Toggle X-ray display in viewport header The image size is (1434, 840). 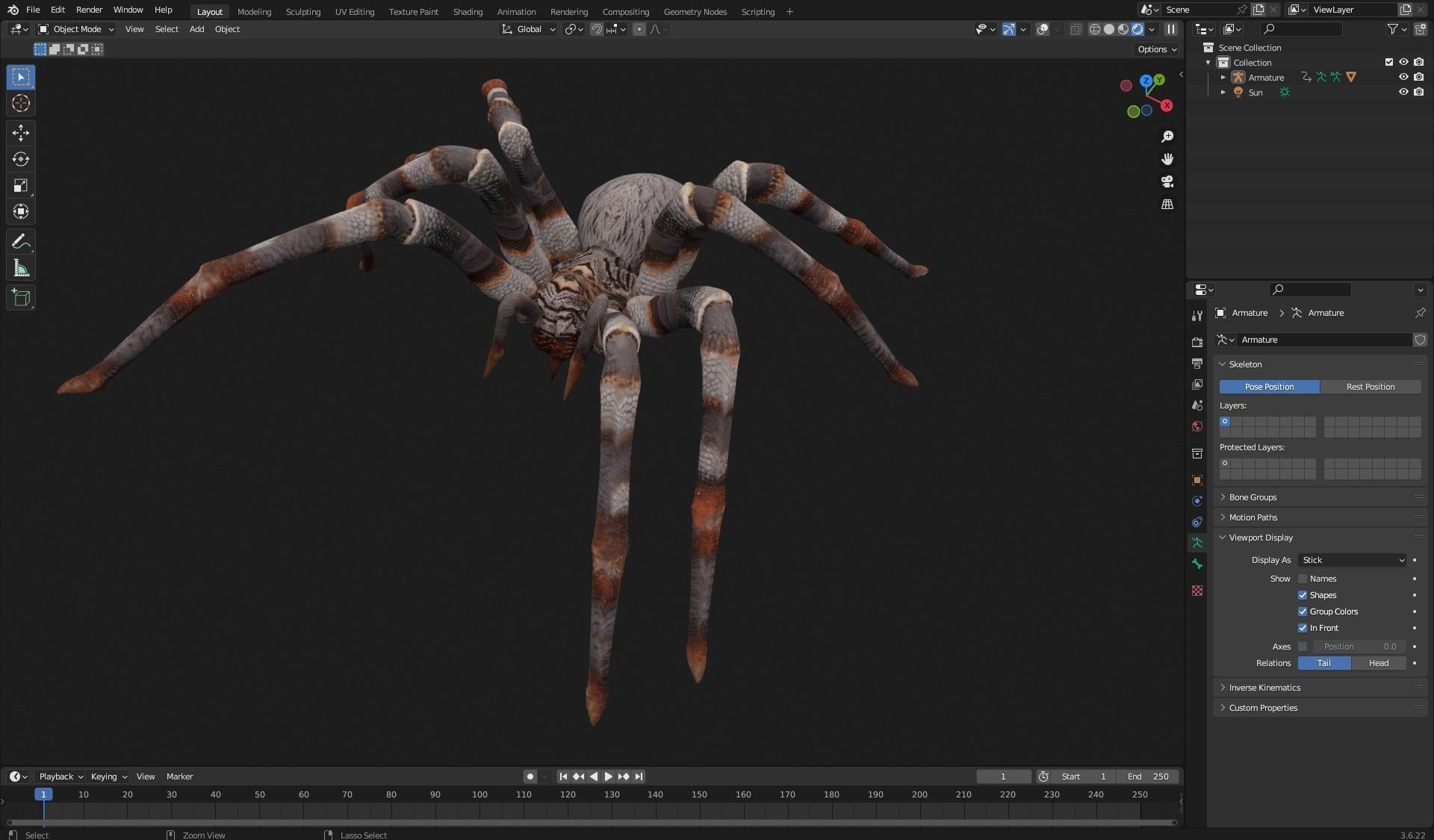1075,29
